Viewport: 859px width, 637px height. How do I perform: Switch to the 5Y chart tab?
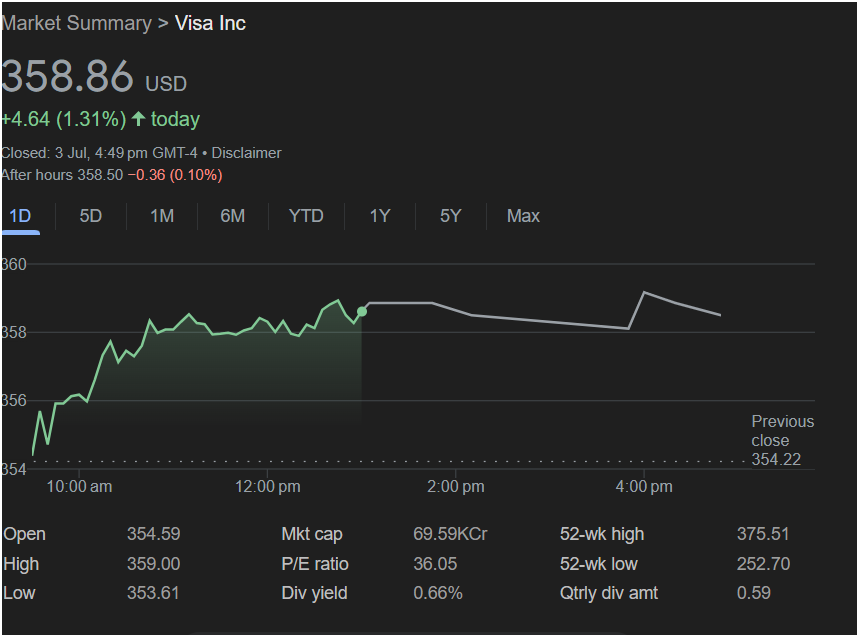pos(451,216)
